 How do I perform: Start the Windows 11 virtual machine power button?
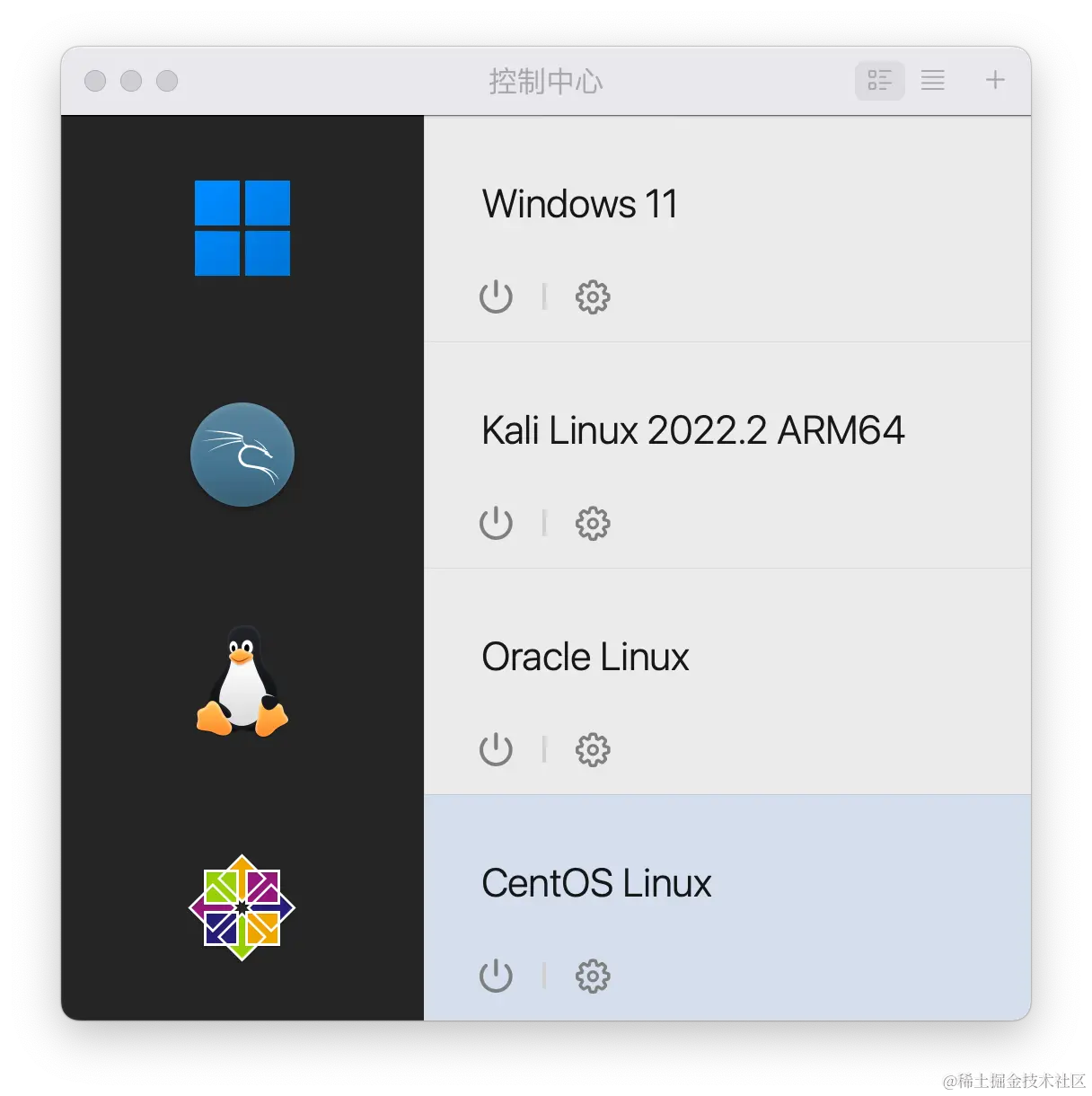(x=496, y=296)
